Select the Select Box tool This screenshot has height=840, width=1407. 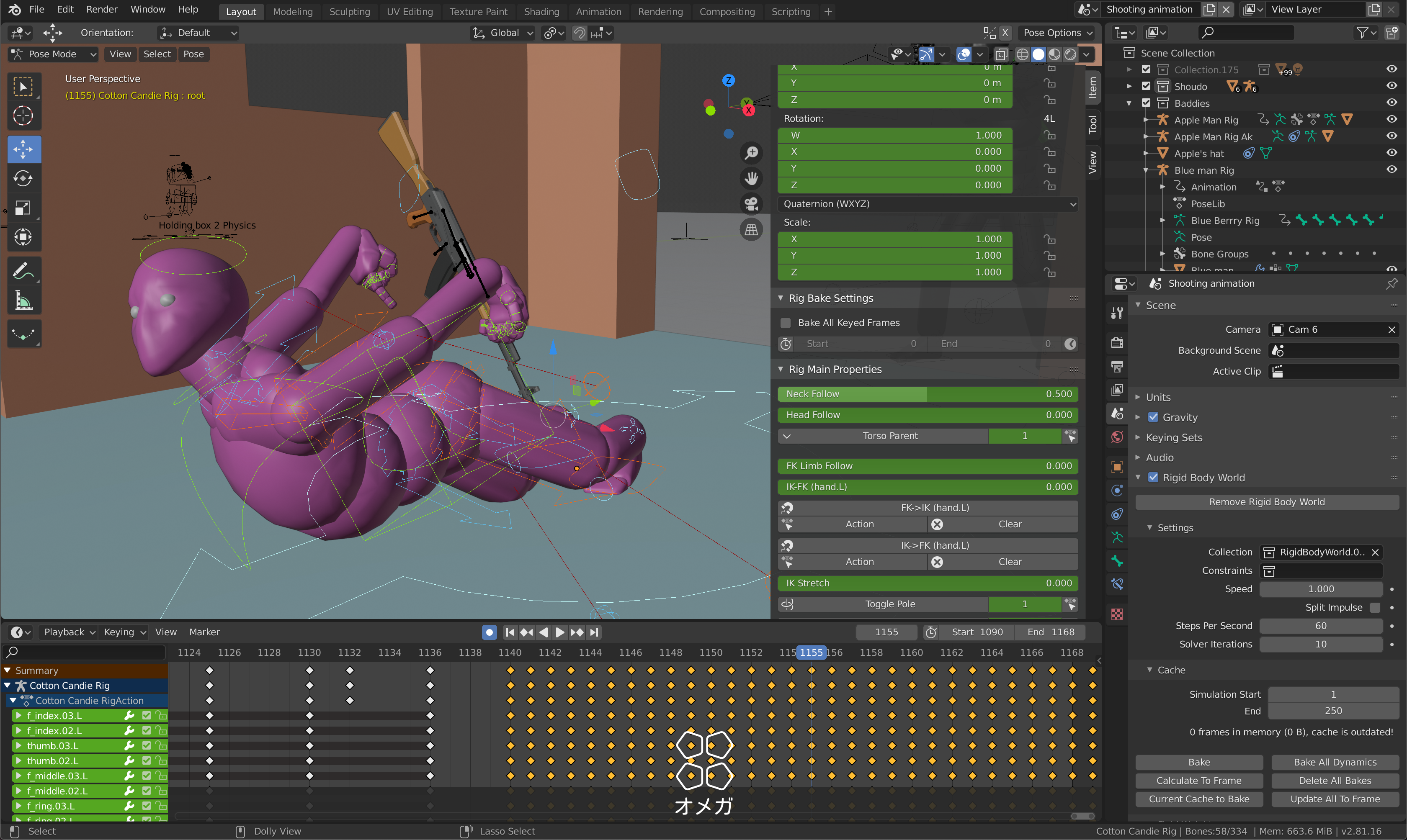[x=23, y=87]
